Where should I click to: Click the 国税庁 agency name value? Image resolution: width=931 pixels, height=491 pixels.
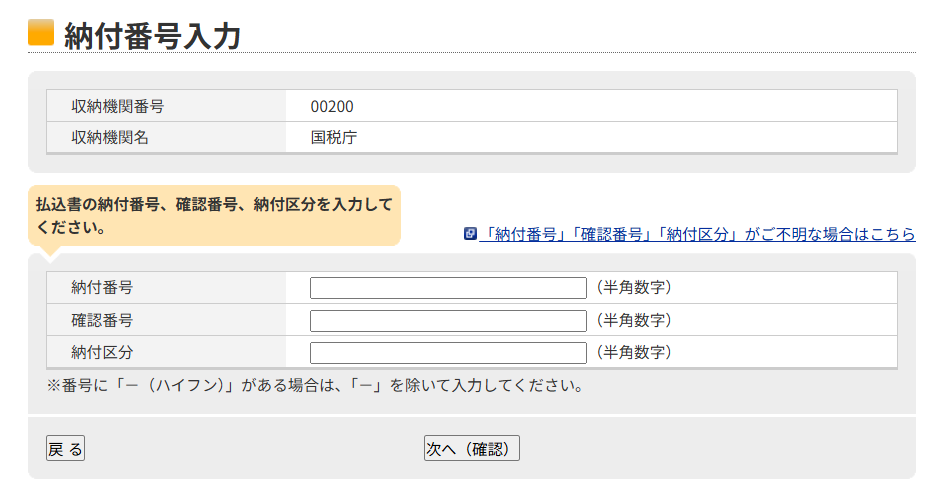[x=333, y=138]
